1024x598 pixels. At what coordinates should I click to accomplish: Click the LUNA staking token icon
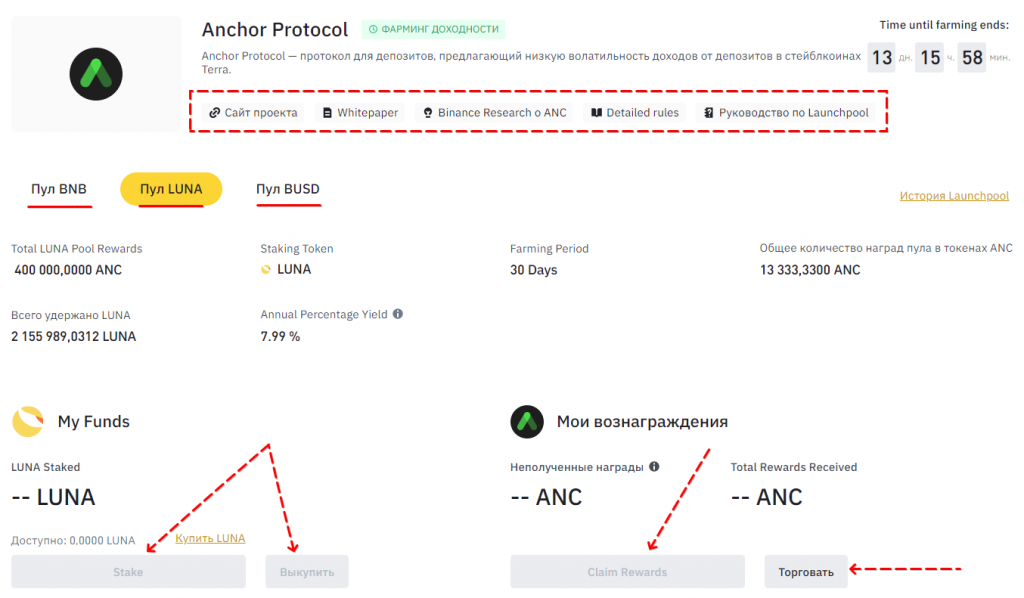[x=266, y=269]
